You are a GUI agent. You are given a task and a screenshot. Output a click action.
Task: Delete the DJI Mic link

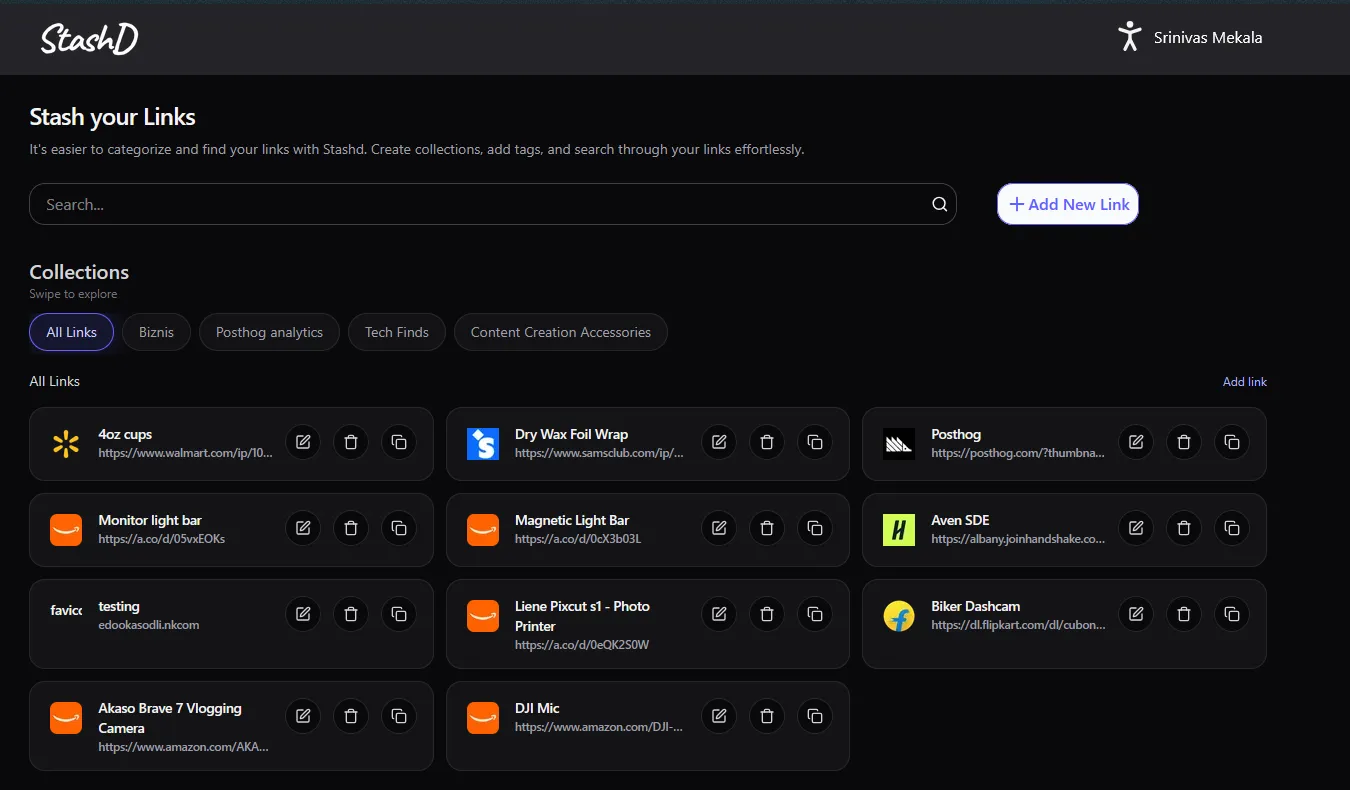pyautogui.click(x=767, y=716)
